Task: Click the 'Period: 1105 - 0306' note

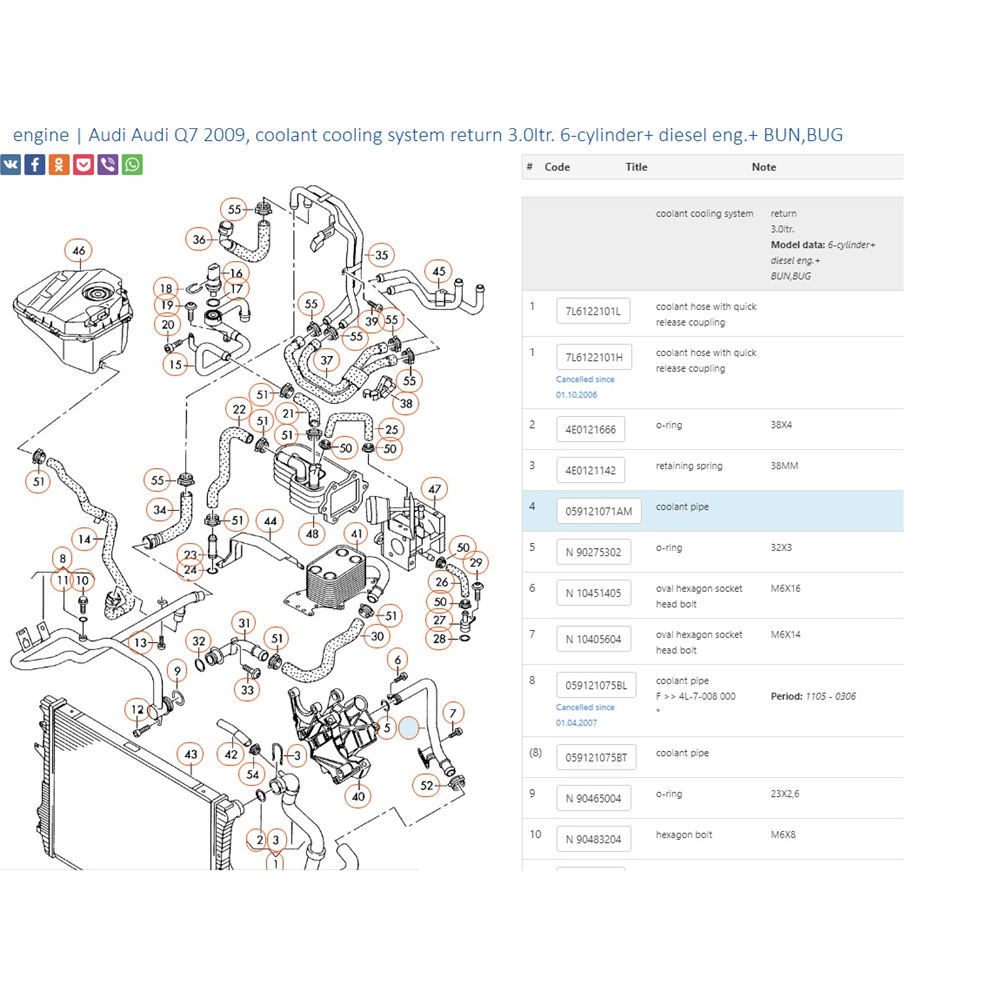Action: coord(813,696)
